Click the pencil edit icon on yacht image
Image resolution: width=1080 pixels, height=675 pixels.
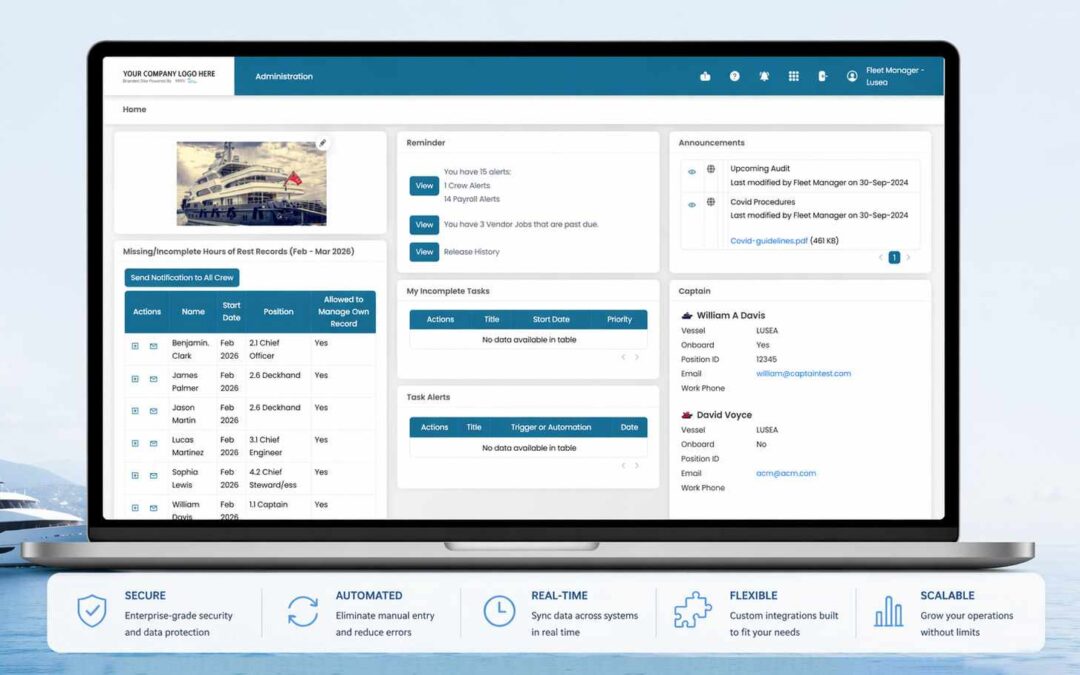[322, 143]
